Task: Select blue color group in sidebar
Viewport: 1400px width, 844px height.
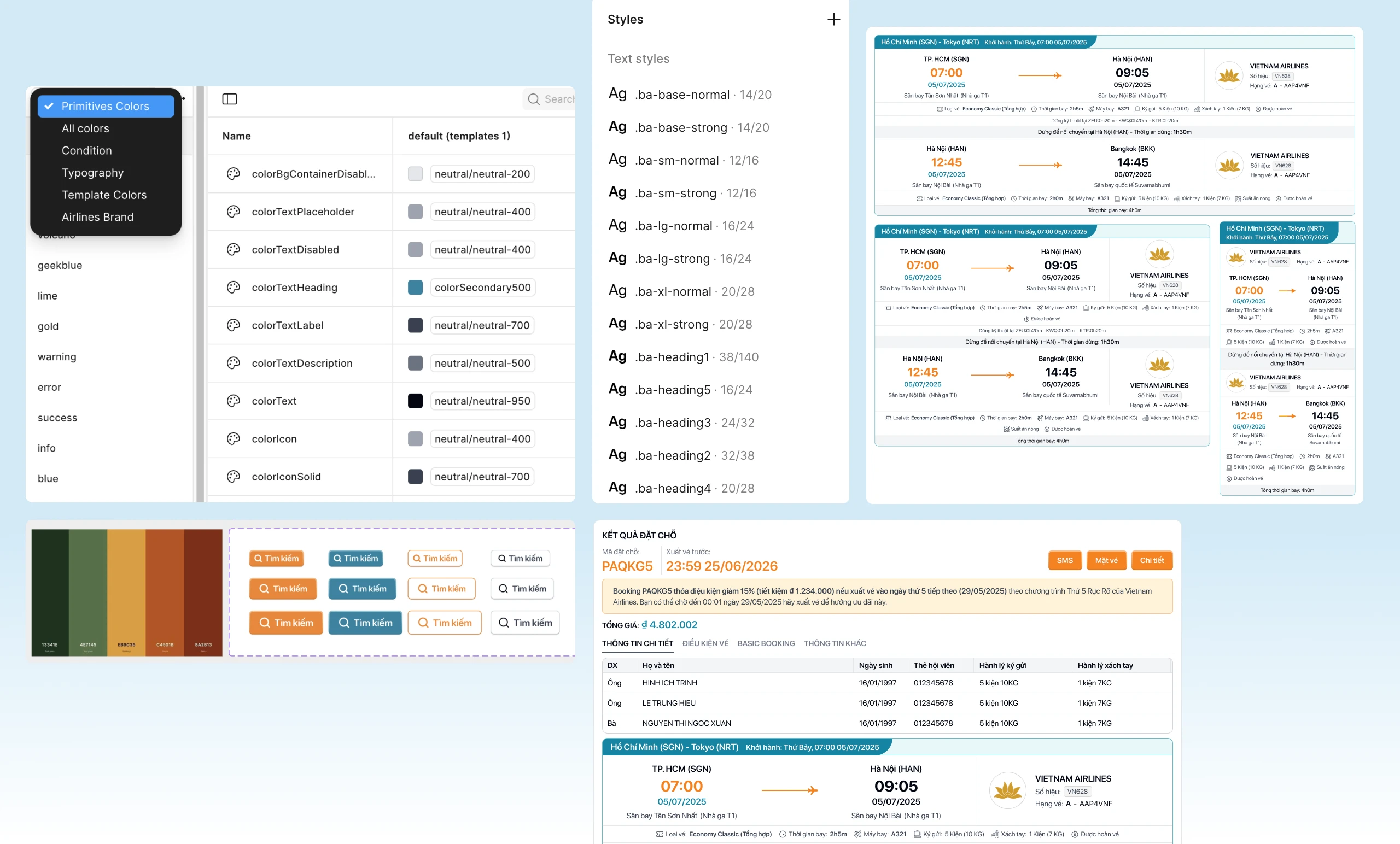Action: click(48, 479)
